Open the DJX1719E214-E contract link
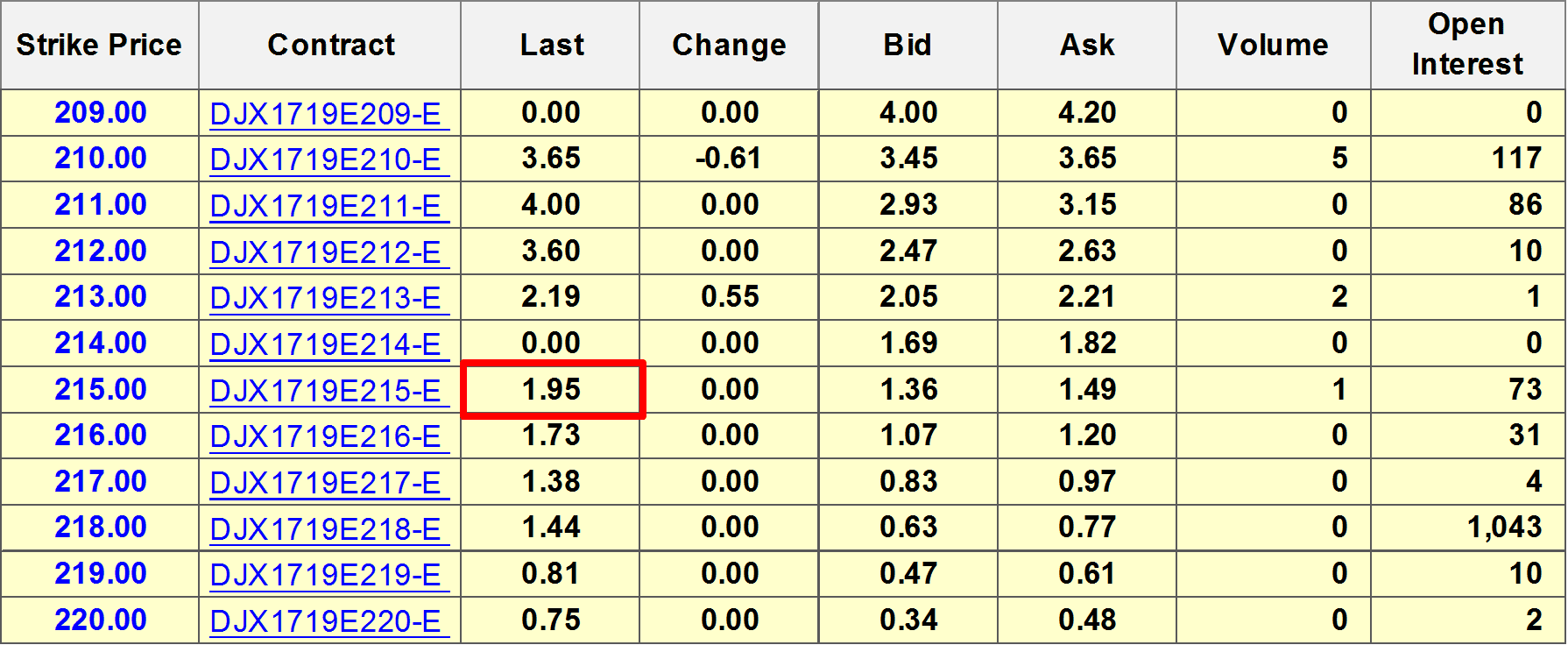 click(x=325, y=344)
